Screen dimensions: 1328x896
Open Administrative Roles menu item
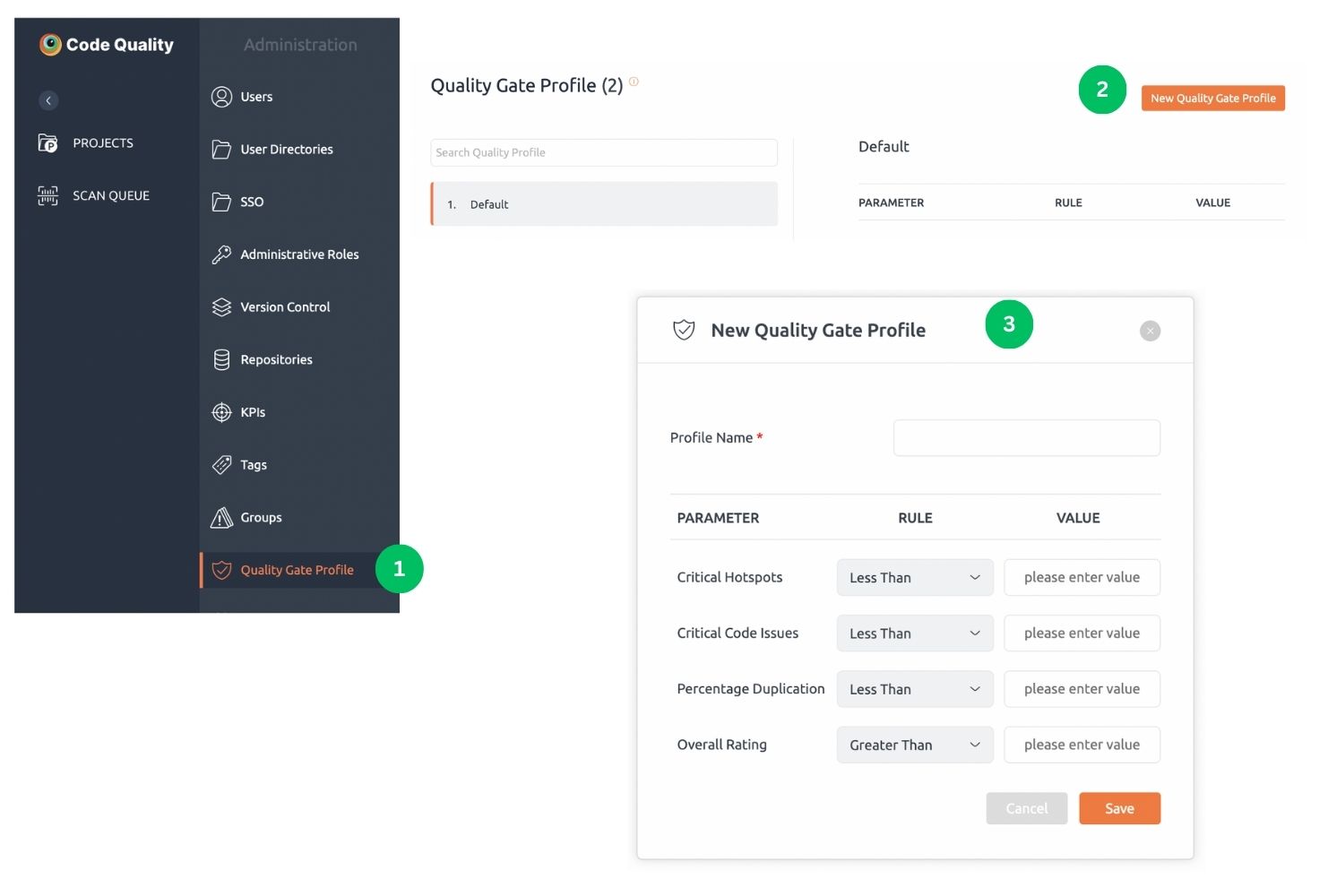299,254
